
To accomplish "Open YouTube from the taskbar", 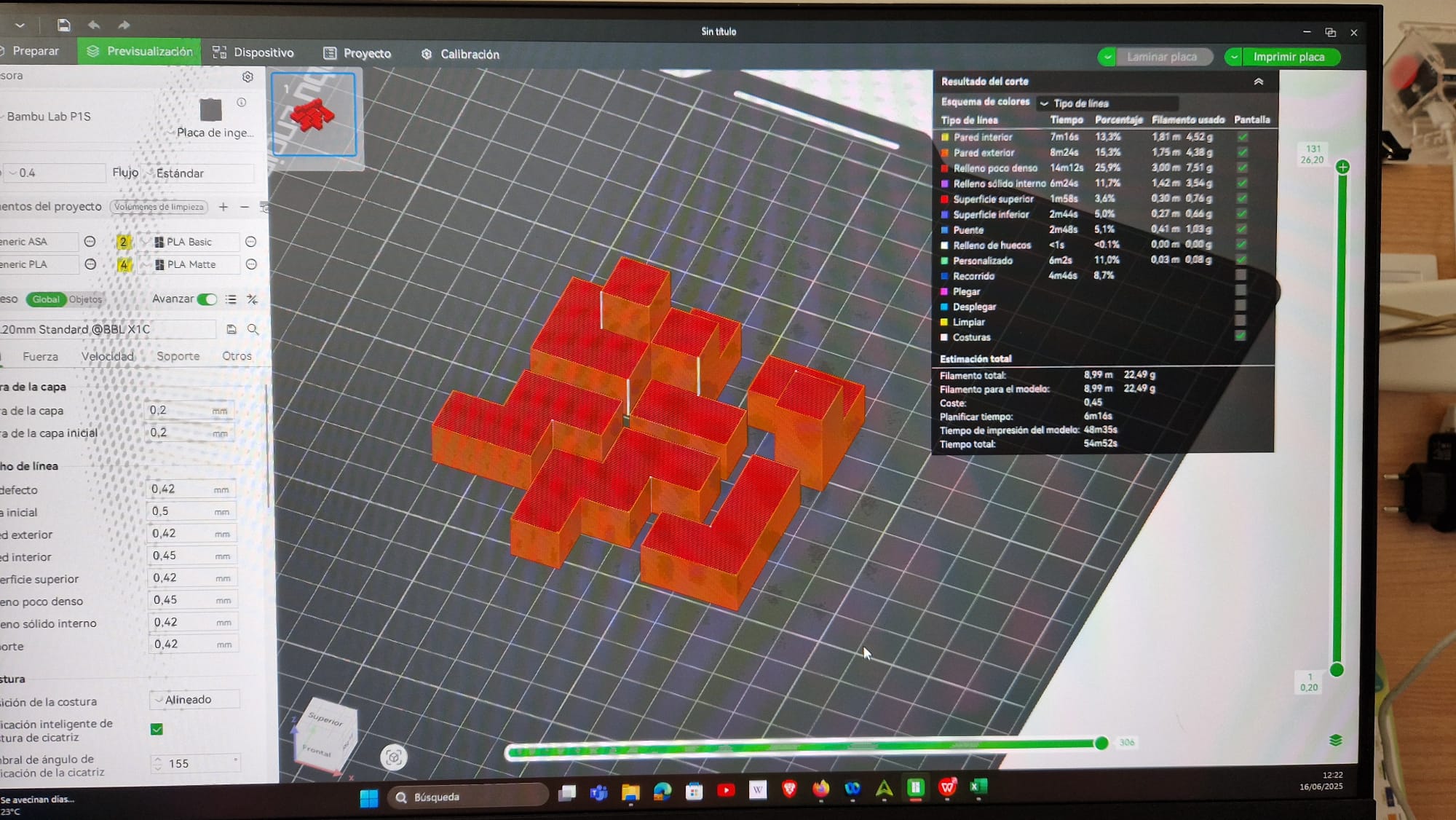I will [x=726, y=790].
